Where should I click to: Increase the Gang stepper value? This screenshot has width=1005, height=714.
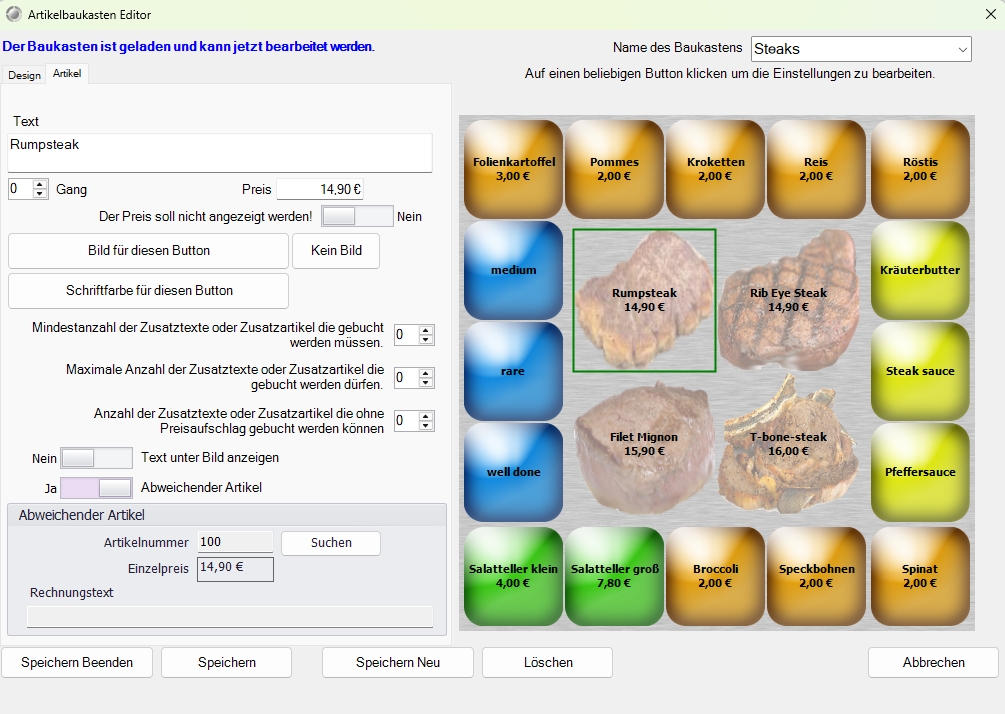pos(40,184)
